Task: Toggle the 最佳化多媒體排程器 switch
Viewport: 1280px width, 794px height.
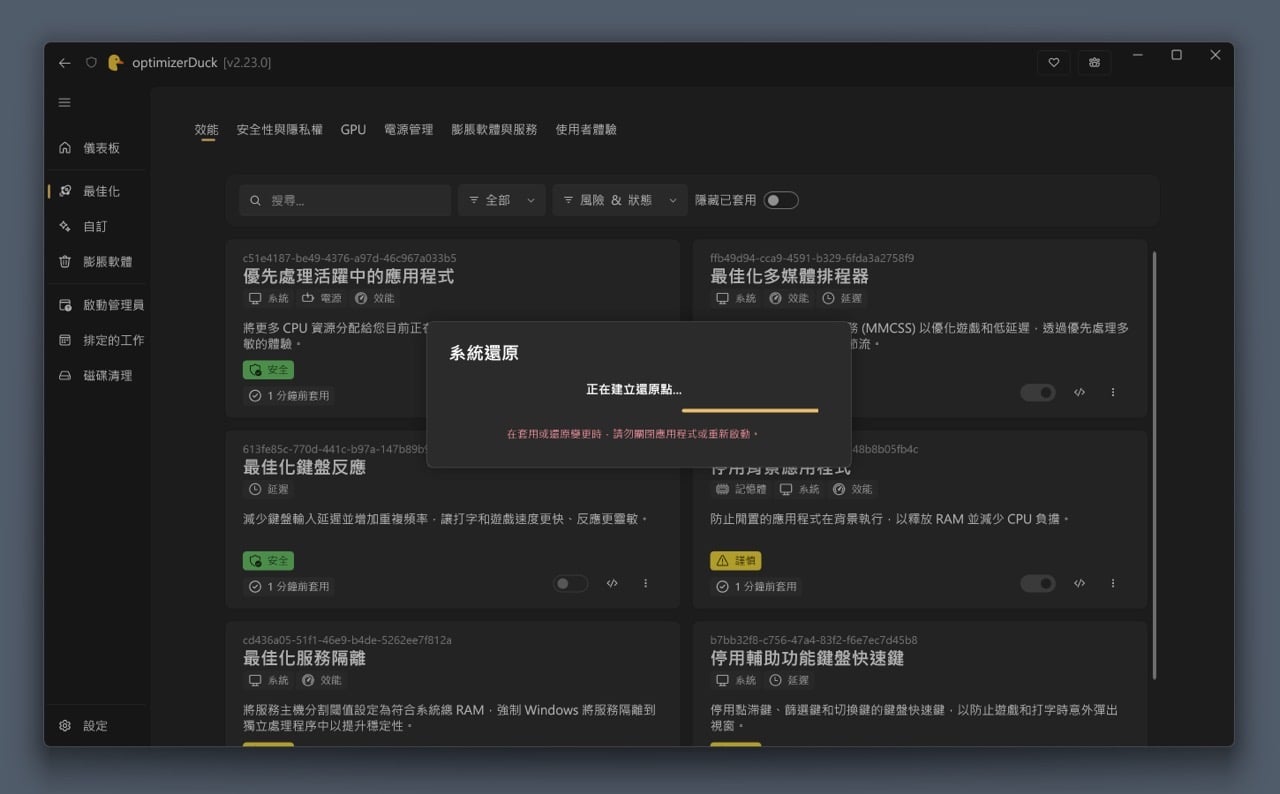Action: pos(1038,393)
